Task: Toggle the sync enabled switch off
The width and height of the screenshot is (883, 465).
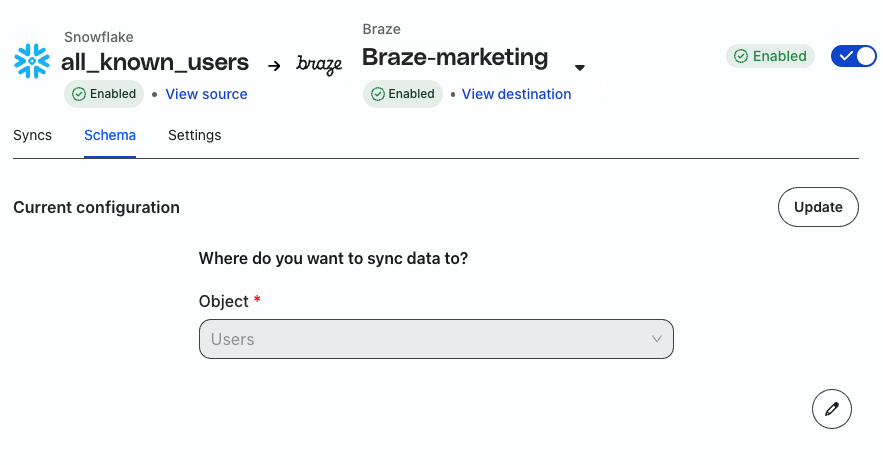Action: tap(854, 56)
